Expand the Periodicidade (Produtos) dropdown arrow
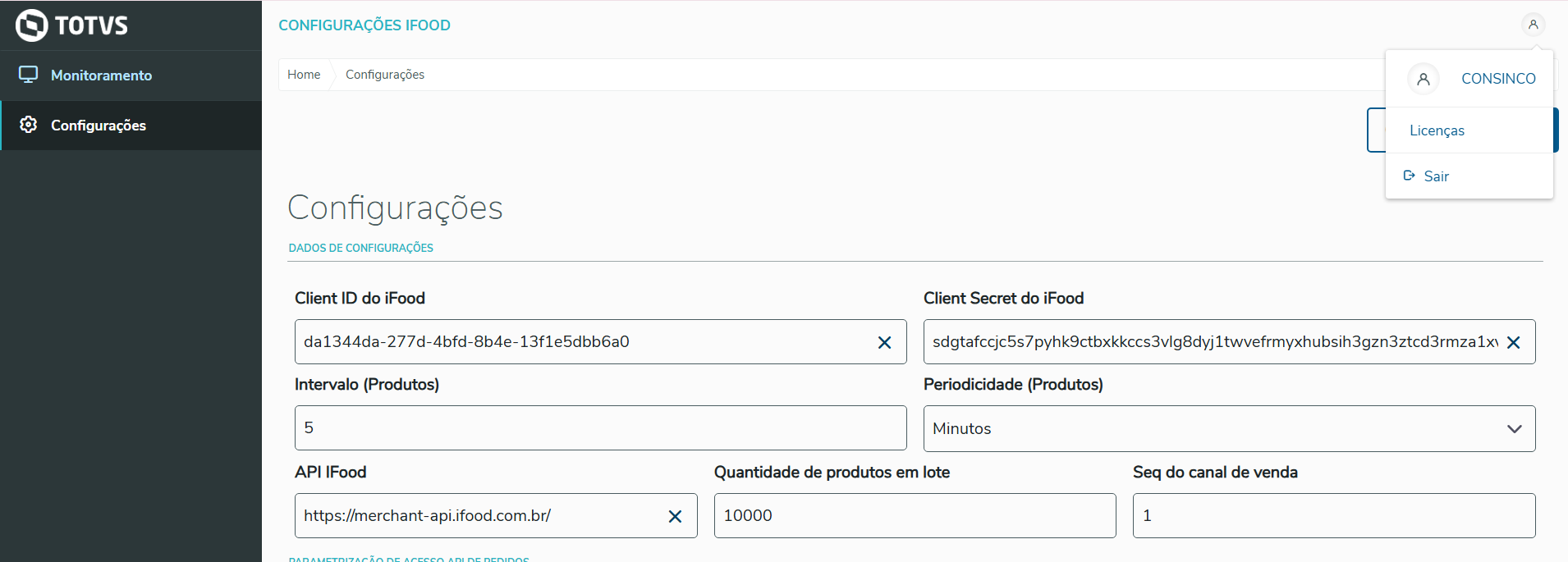The width and height of the screenshot is (1568, 562). point(1514,428)
